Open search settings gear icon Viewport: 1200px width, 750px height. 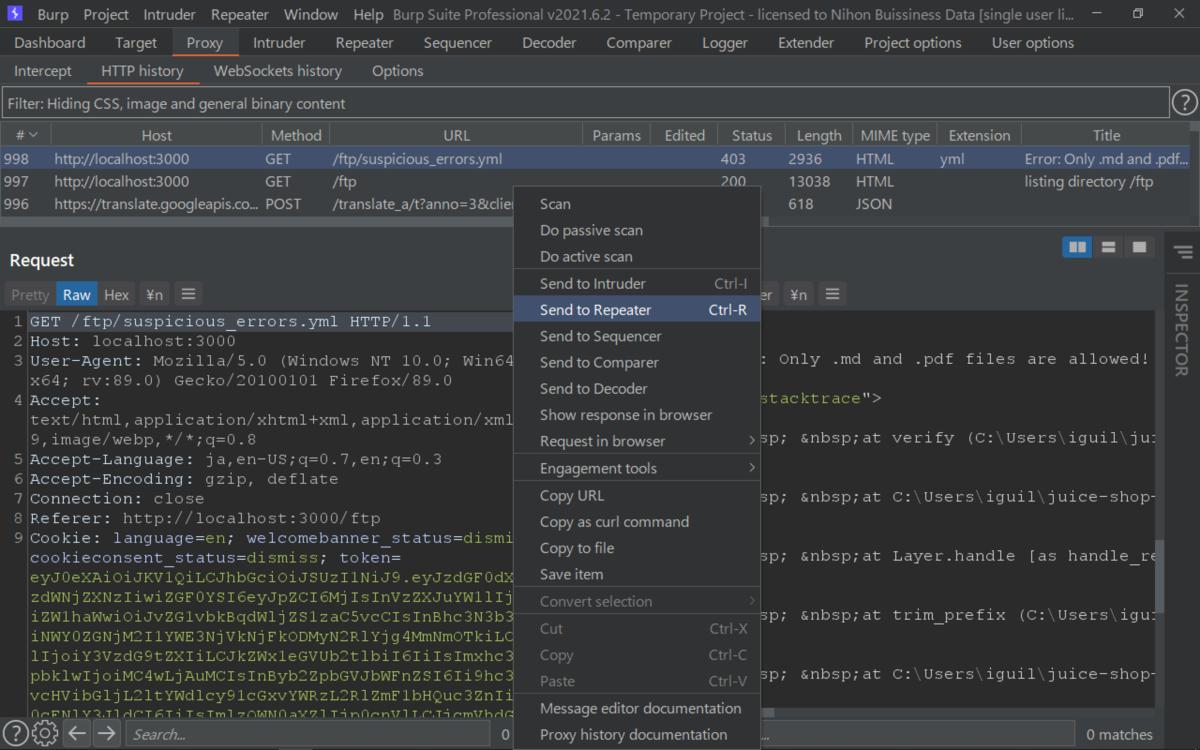pyautogui.click(x=45, y=734)
